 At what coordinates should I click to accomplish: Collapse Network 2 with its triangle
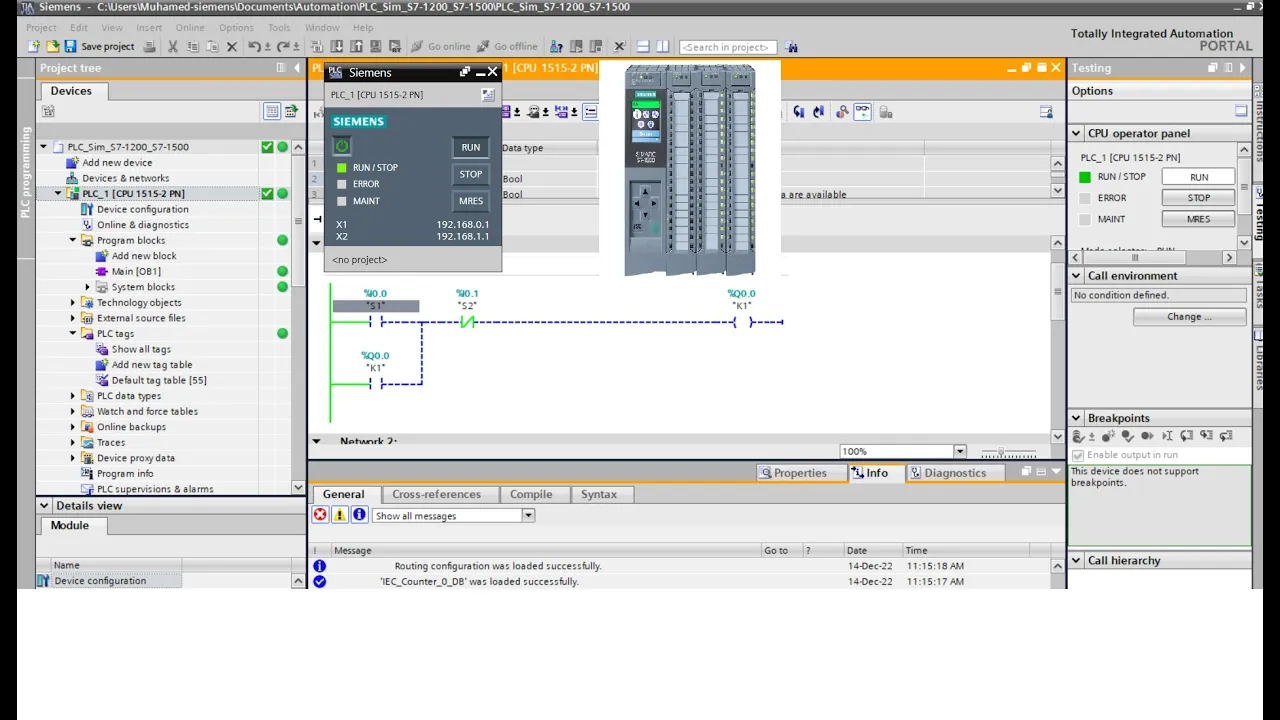317,441
